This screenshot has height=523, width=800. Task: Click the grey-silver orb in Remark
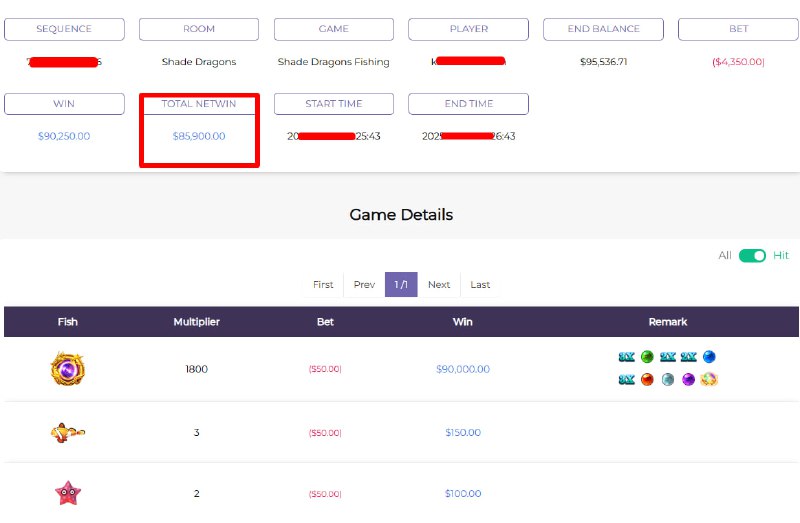click(x=668, y=380)
